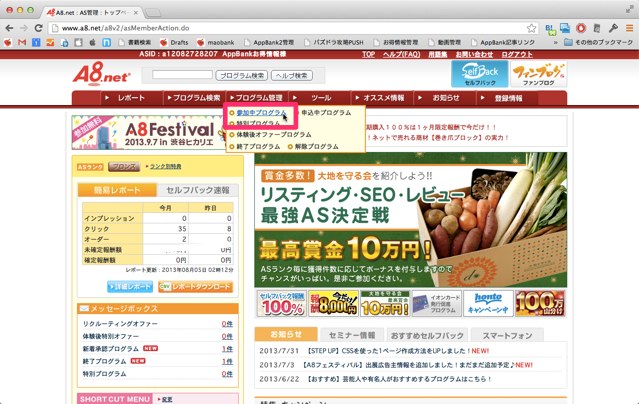Viewport: 639px width, 404px height.
Task: Click the 詳細レポート button
Action: click(x=130, y=287)
